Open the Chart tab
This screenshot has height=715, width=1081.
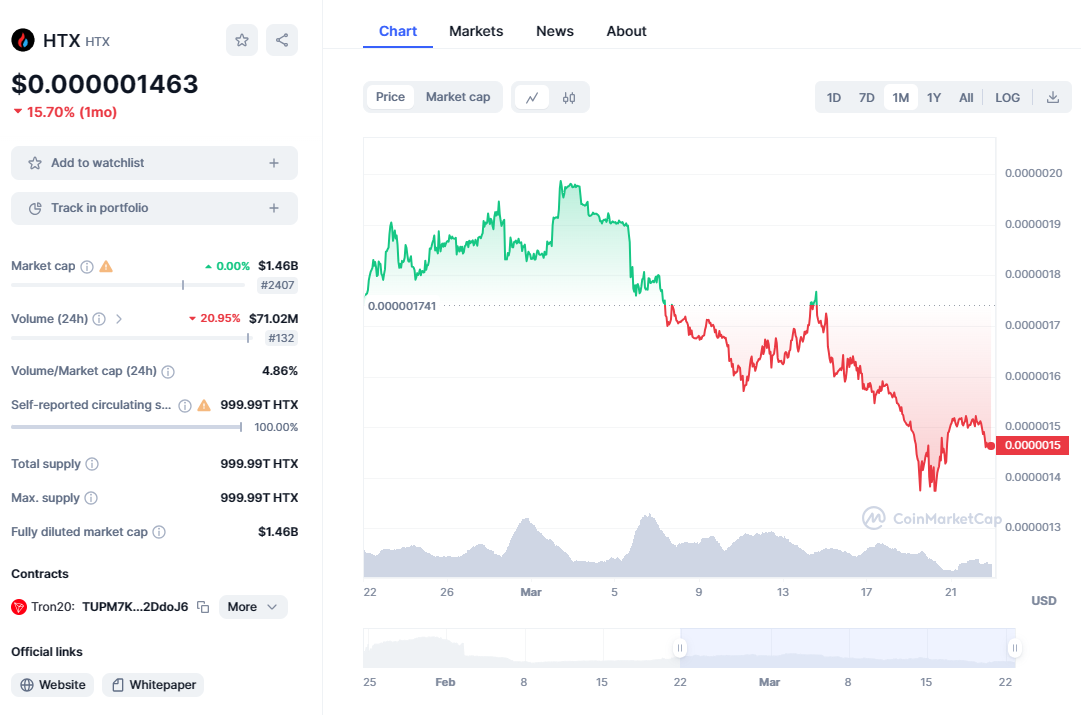pyautogui.click(x=398, y=31)
